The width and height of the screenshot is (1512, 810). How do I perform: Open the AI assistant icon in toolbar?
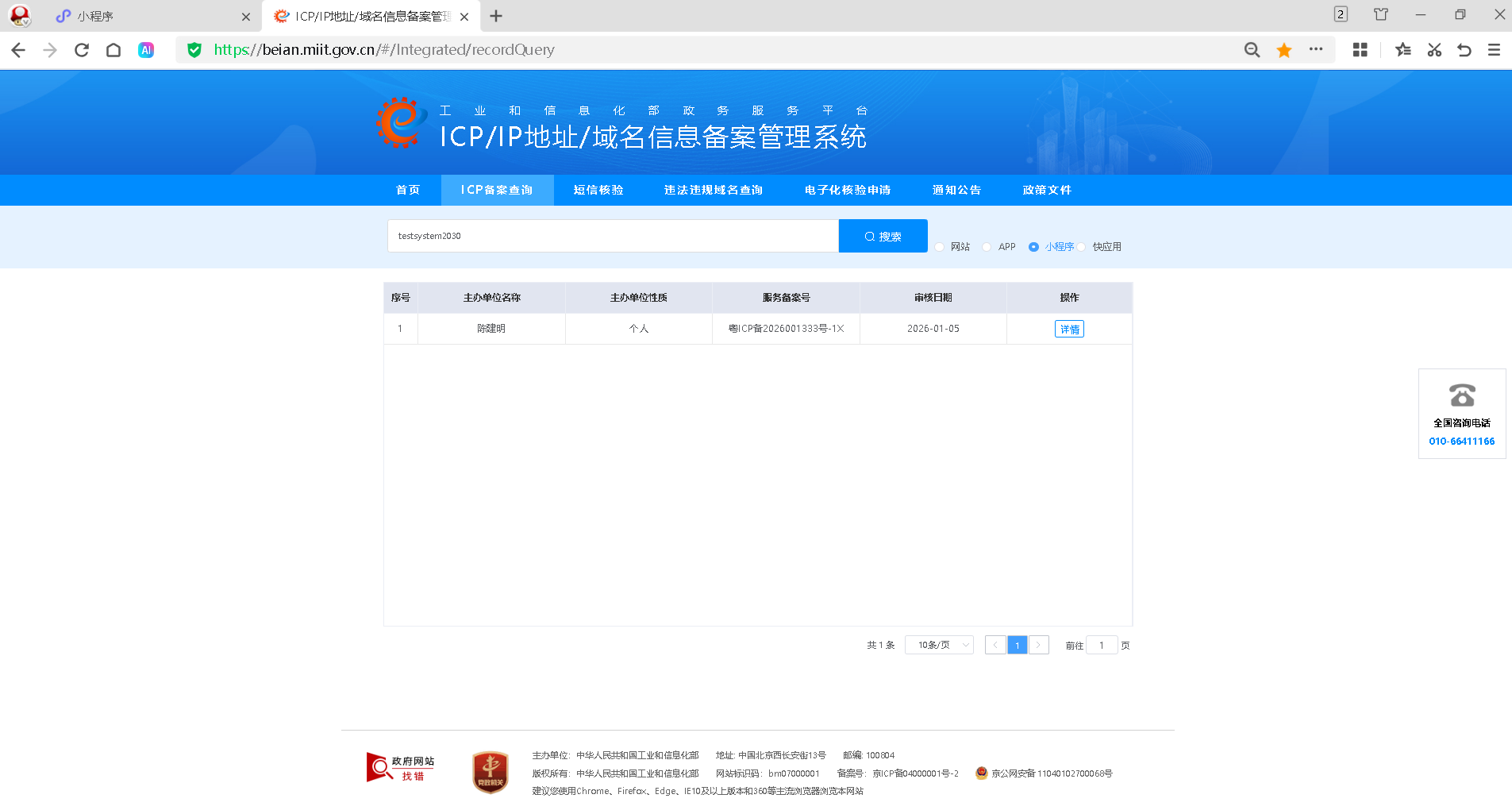[x=146, y=50]
